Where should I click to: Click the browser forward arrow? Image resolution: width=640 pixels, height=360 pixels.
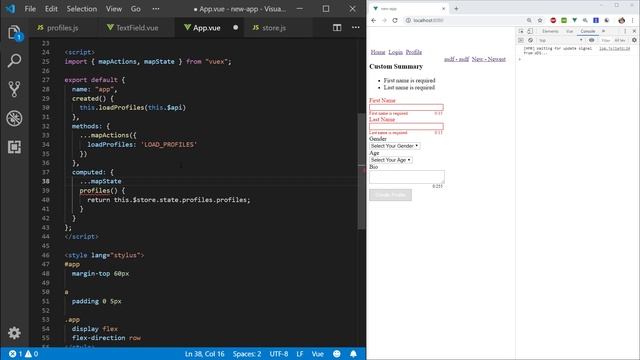pyautogui.click(x=384, y=20)
